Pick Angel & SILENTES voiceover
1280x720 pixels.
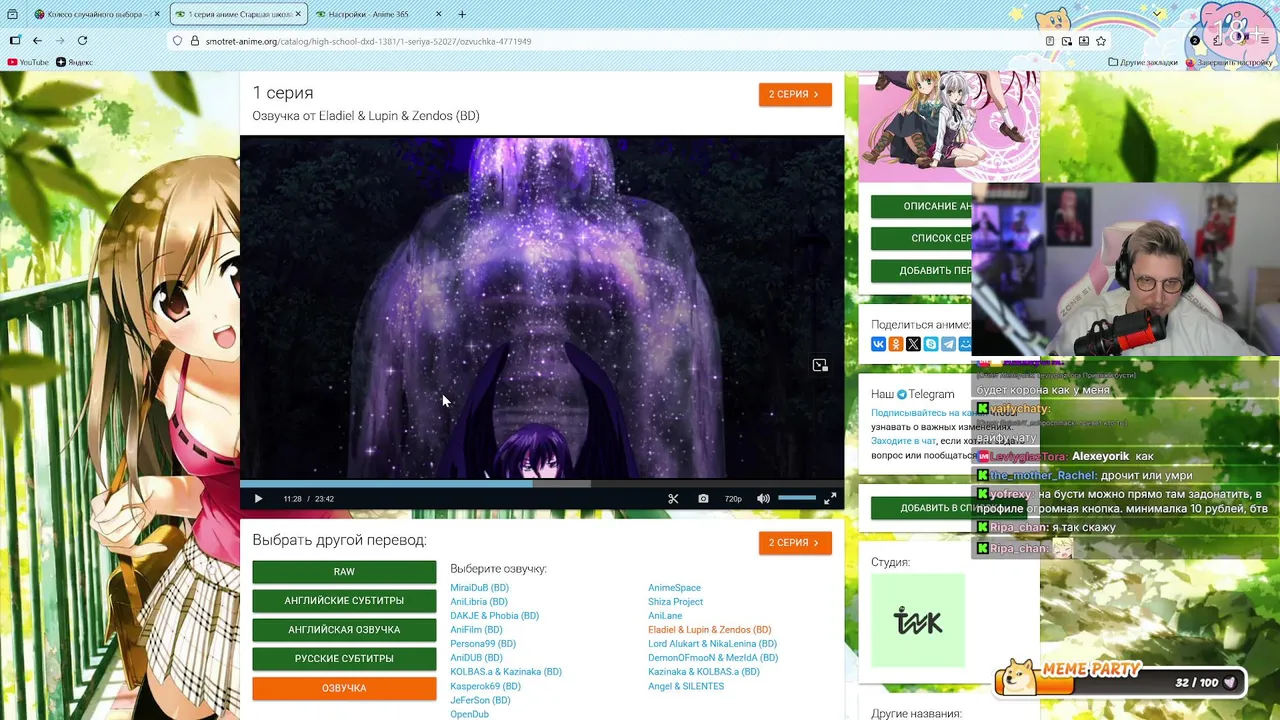pyautogui.click(x=686, y=687)
